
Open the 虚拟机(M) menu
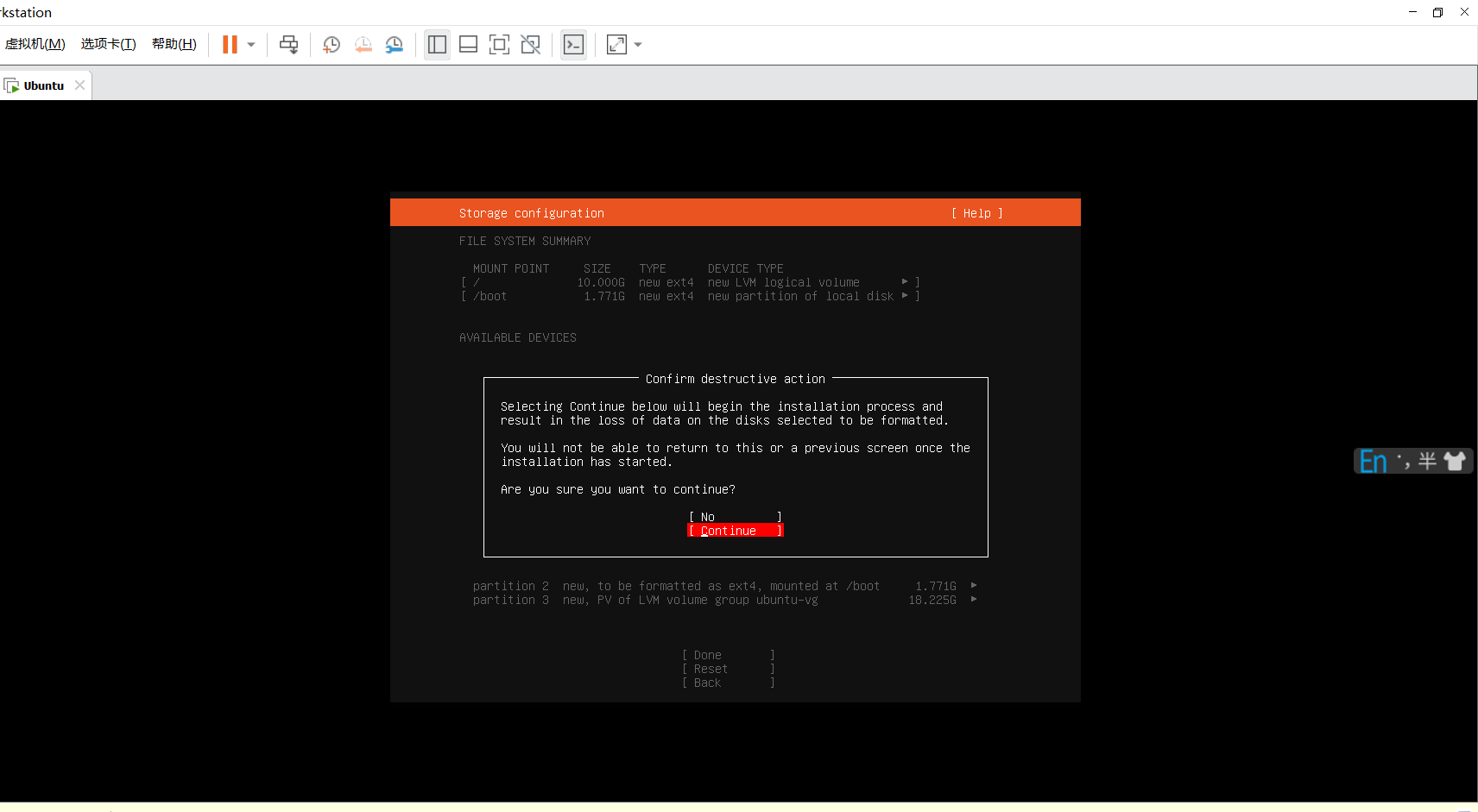35,44
